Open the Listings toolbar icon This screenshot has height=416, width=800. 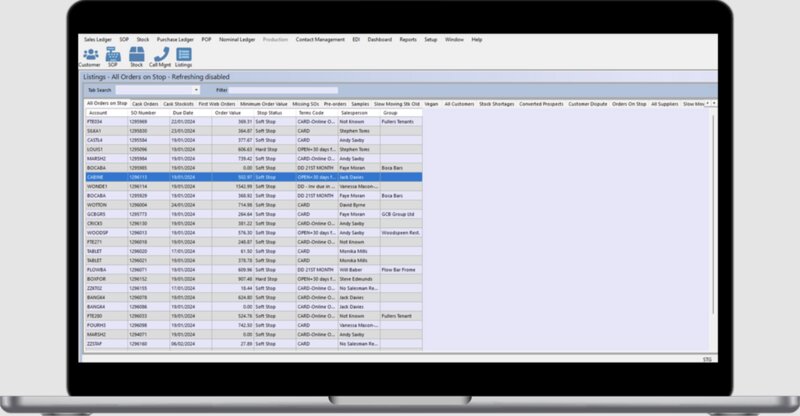(184, 57)
